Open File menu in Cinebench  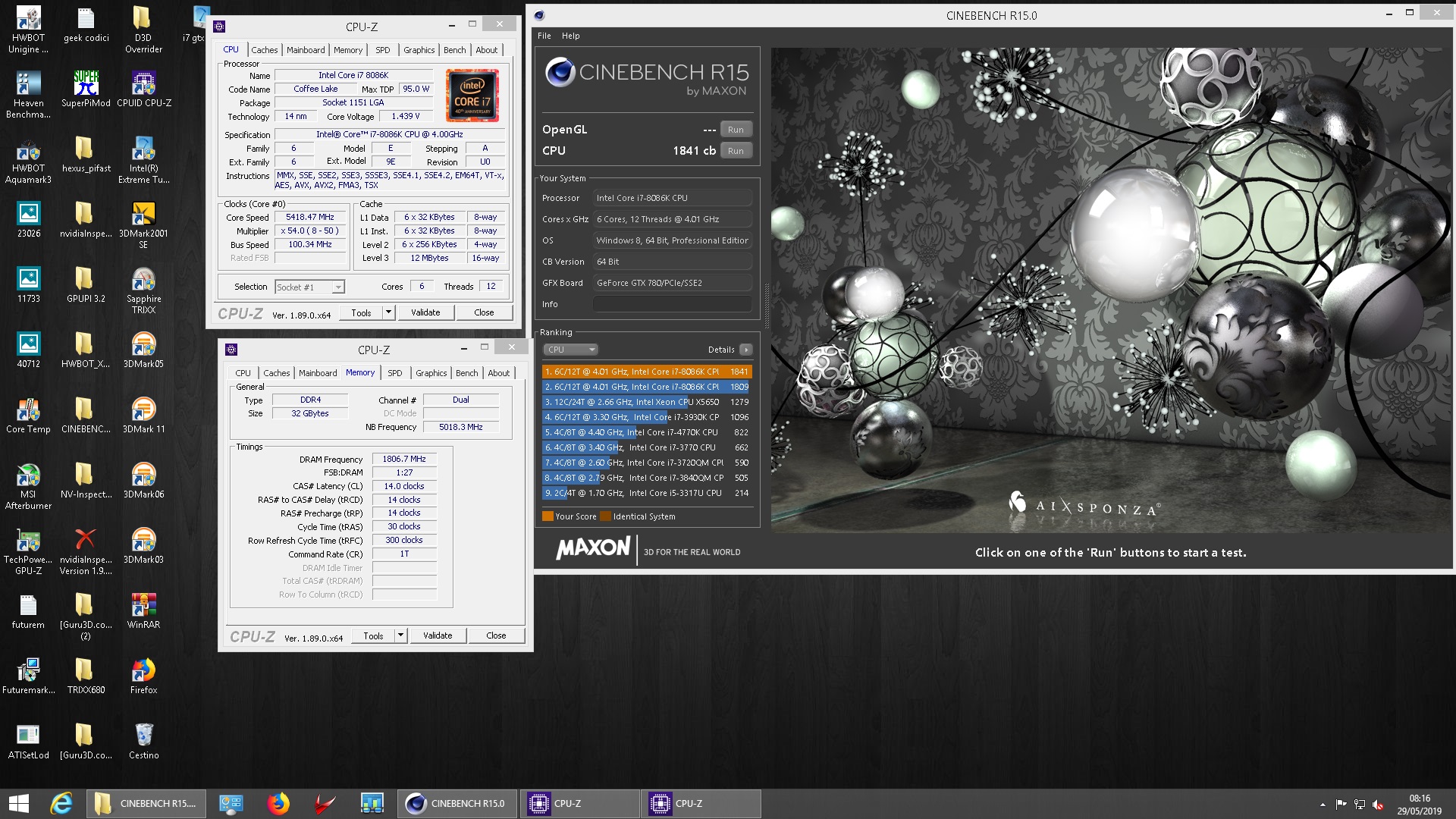click(544, 36)
